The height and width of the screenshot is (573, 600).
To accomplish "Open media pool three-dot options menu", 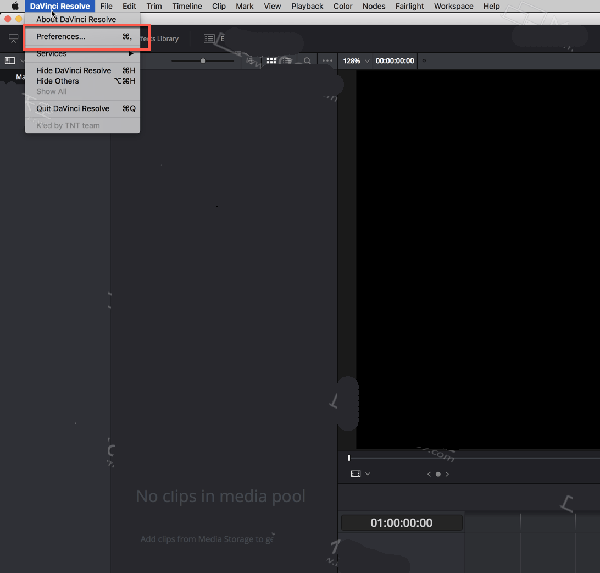I will click(328, 60).
